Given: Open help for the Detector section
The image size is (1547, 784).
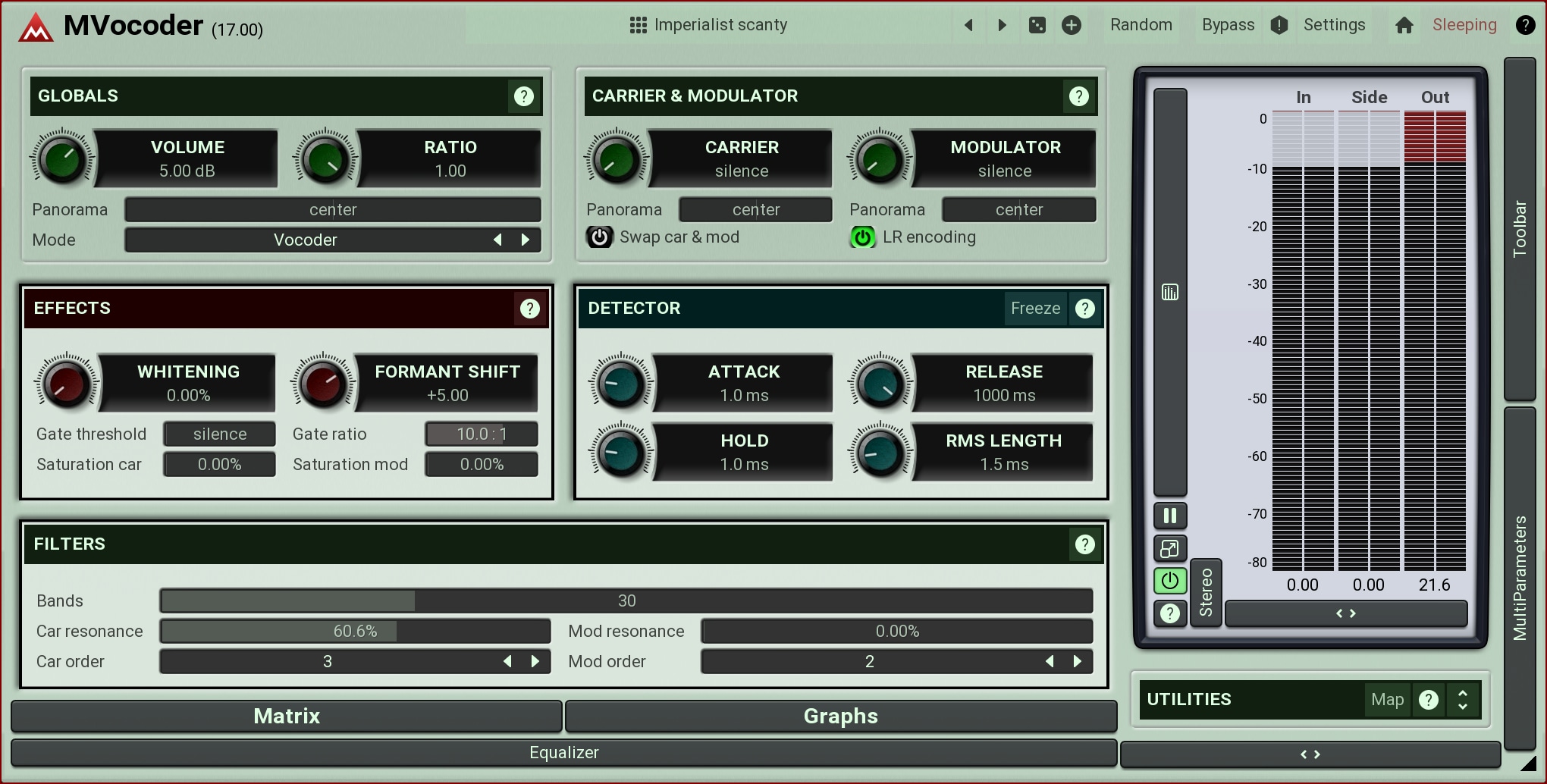Looking at the screenshot, I should click(1084, 309).
